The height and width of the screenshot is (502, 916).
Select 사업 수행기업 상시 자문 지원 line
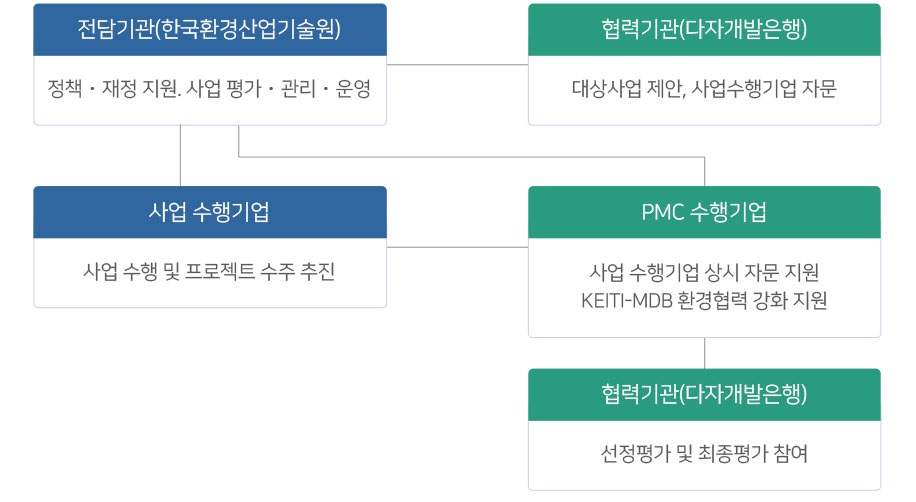click(704, 272)
